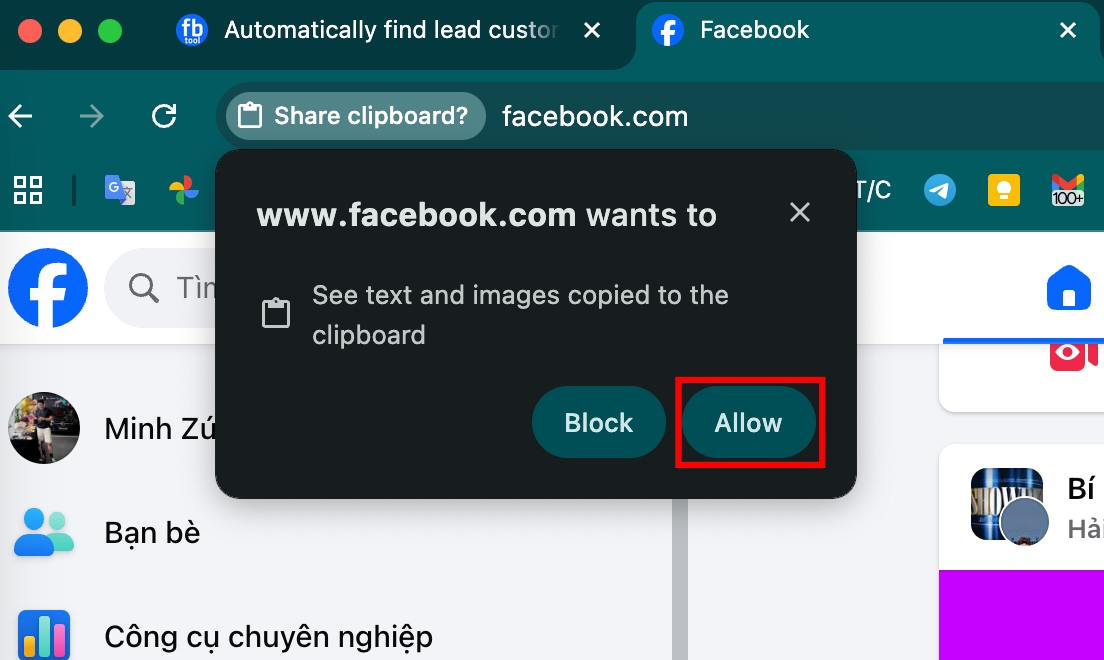
Task: Click the Allow button in permission popup
Action: tap(748, 422)
